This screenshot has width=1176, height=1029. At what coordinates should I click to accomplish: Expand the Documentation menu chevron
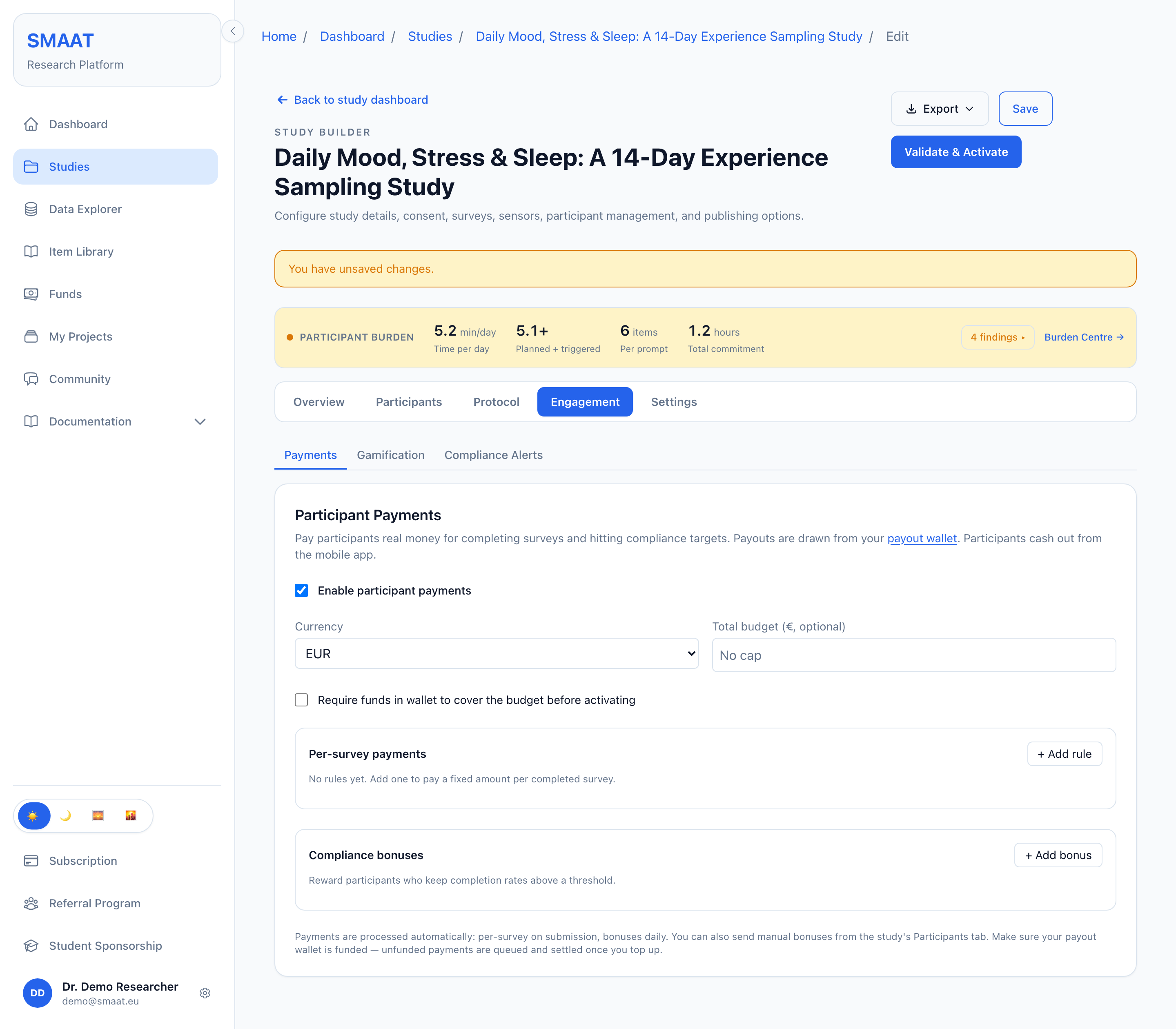tap(200, 421)
